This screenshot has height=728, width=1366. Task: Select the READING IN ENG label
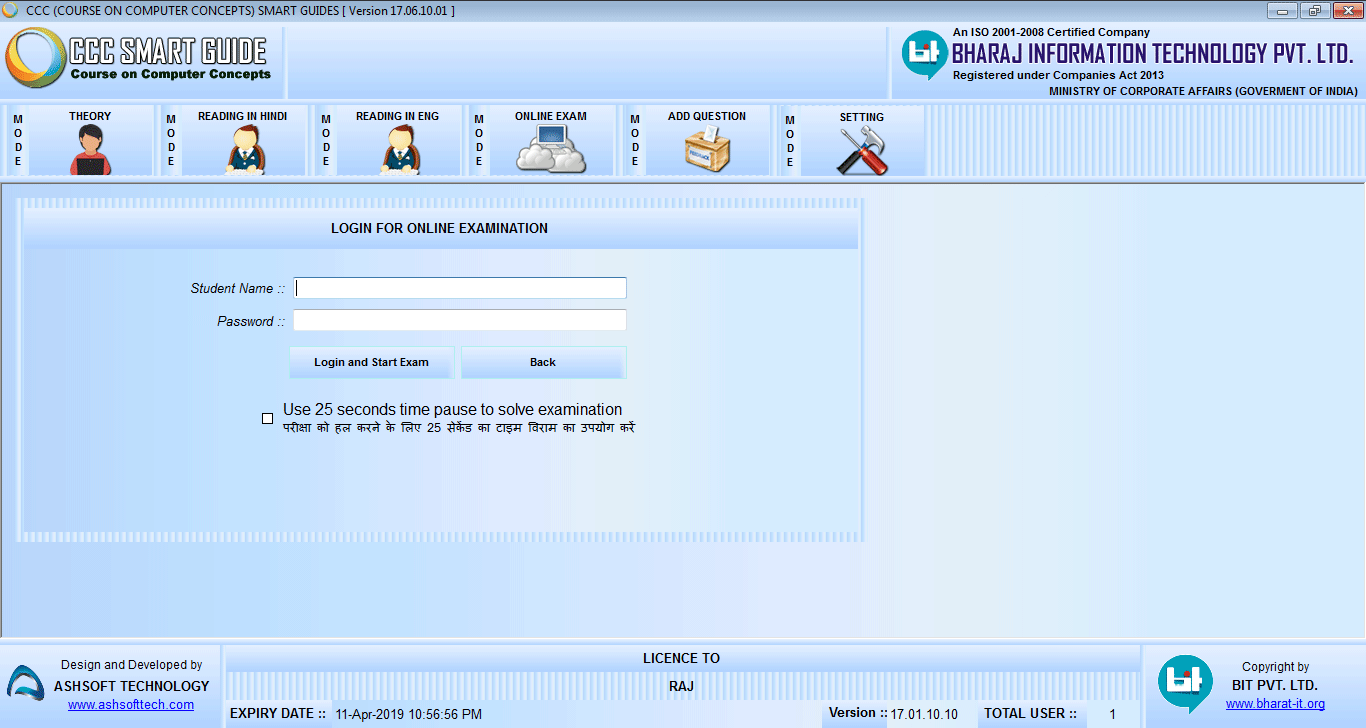(397, 116)
